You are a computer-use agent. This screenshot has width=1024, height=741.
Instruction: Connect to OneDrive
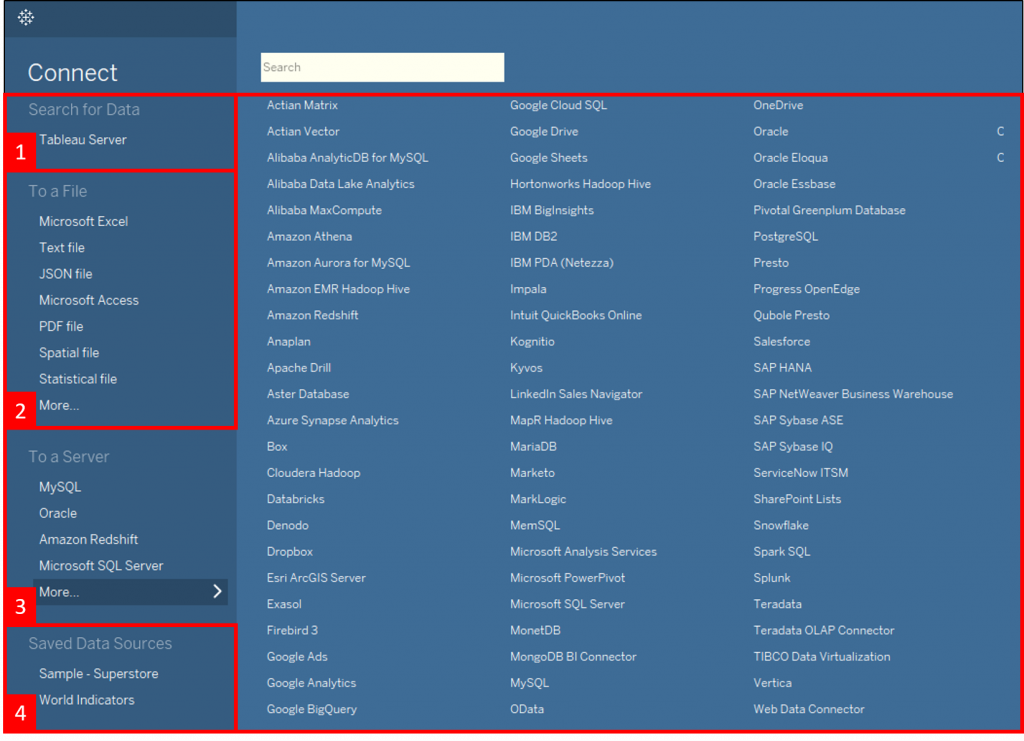coord(778,105)
